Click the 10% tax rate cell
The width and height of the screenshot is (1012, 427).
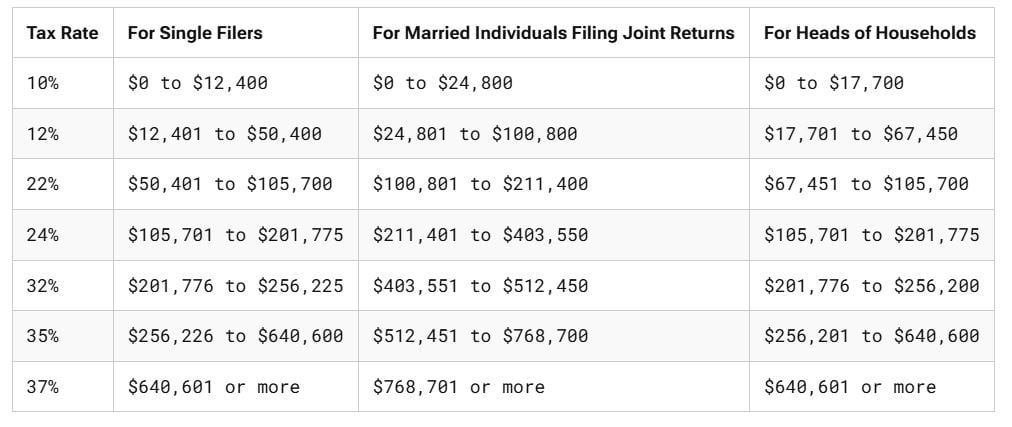(43, 83)
